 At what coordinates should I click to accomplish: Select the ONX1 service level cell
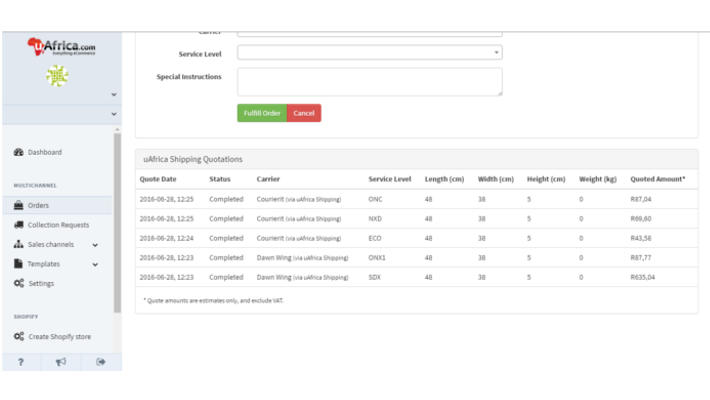click(x=377, y=257)
